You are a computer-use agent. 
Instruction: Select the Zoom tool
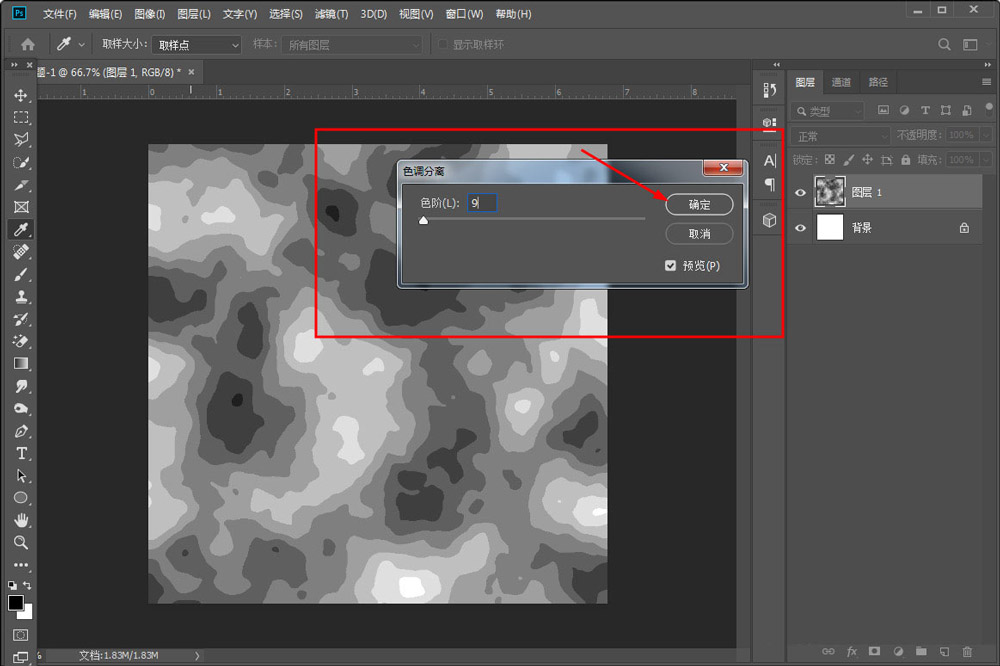point(21,542)
